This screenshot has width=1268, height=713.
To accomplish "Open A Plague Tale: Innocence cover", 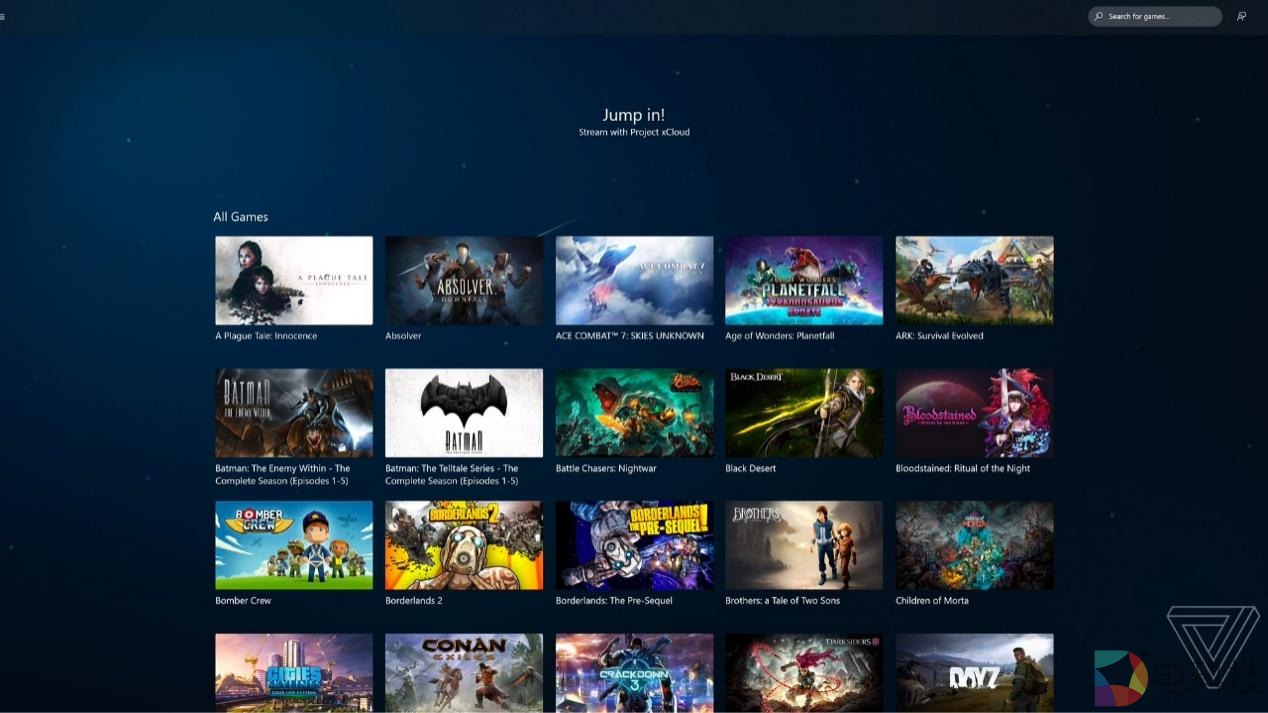I will pyautogui.click(x=294, y=280).
